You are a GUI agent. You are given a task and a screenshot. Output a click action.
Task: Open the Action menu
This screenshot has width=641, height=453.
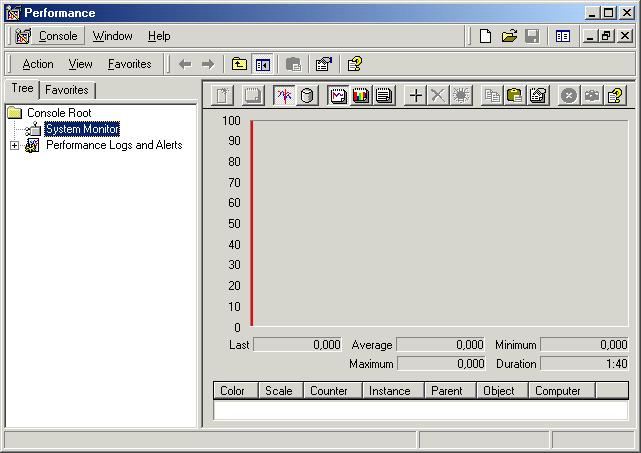point(38,64)
